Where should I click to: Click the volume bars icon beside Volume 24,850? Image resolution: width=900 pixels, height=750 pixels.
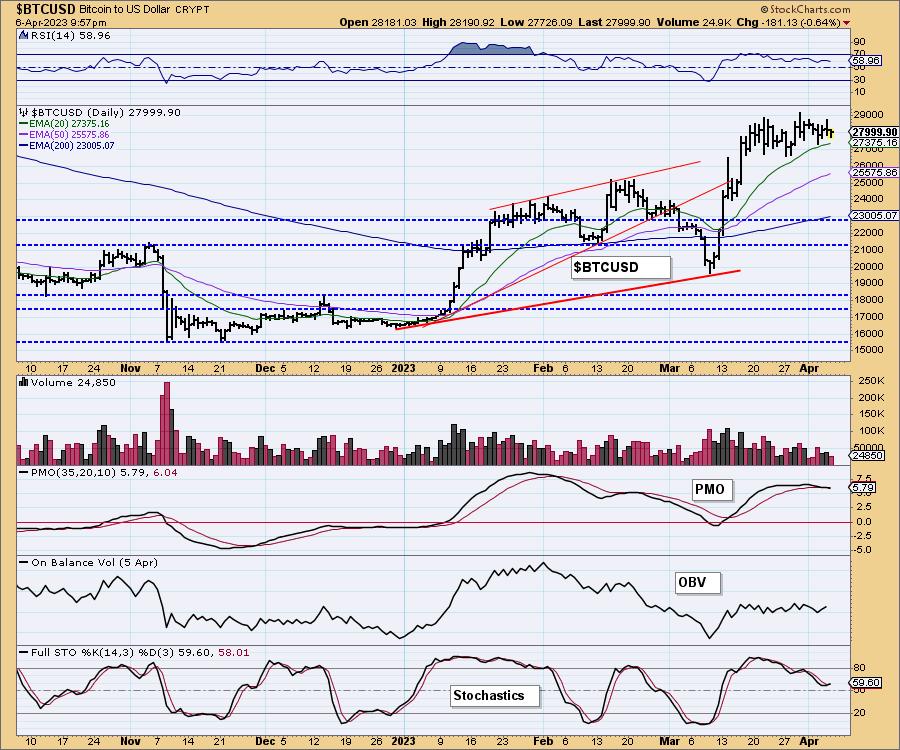(x=24, y=382)
